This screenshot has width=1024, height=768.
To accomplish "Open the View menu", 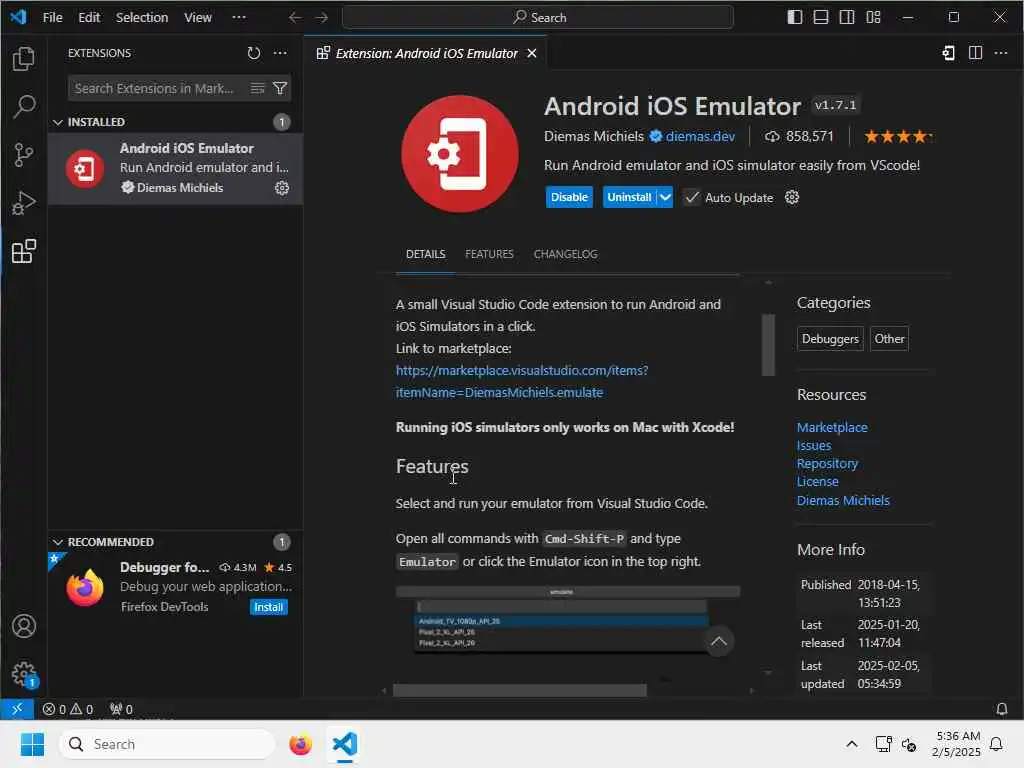I will (197, 18).
